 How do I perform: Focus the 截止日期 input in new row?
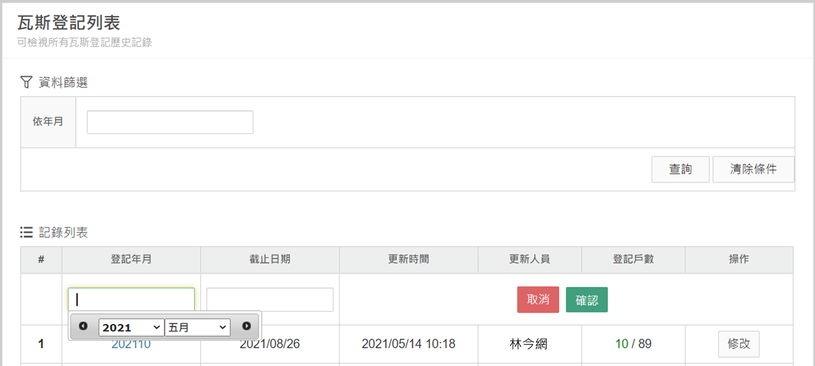(270, 300)
